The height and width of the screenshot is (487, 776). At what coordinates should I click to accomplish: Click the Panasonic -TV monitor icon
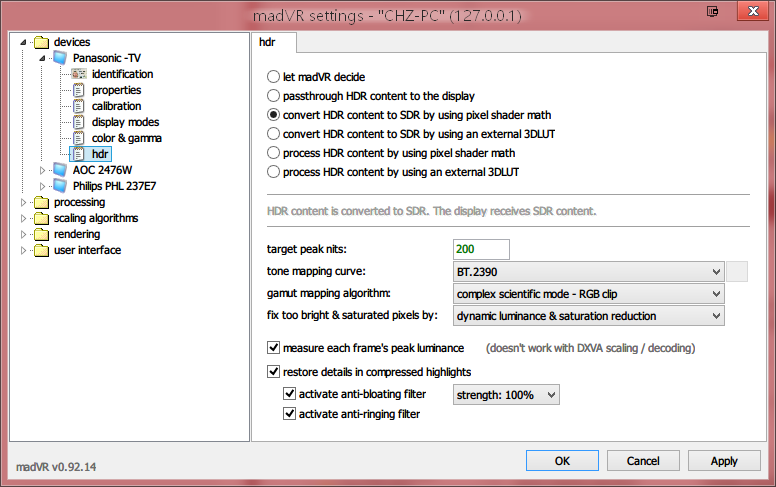point(59,58)
